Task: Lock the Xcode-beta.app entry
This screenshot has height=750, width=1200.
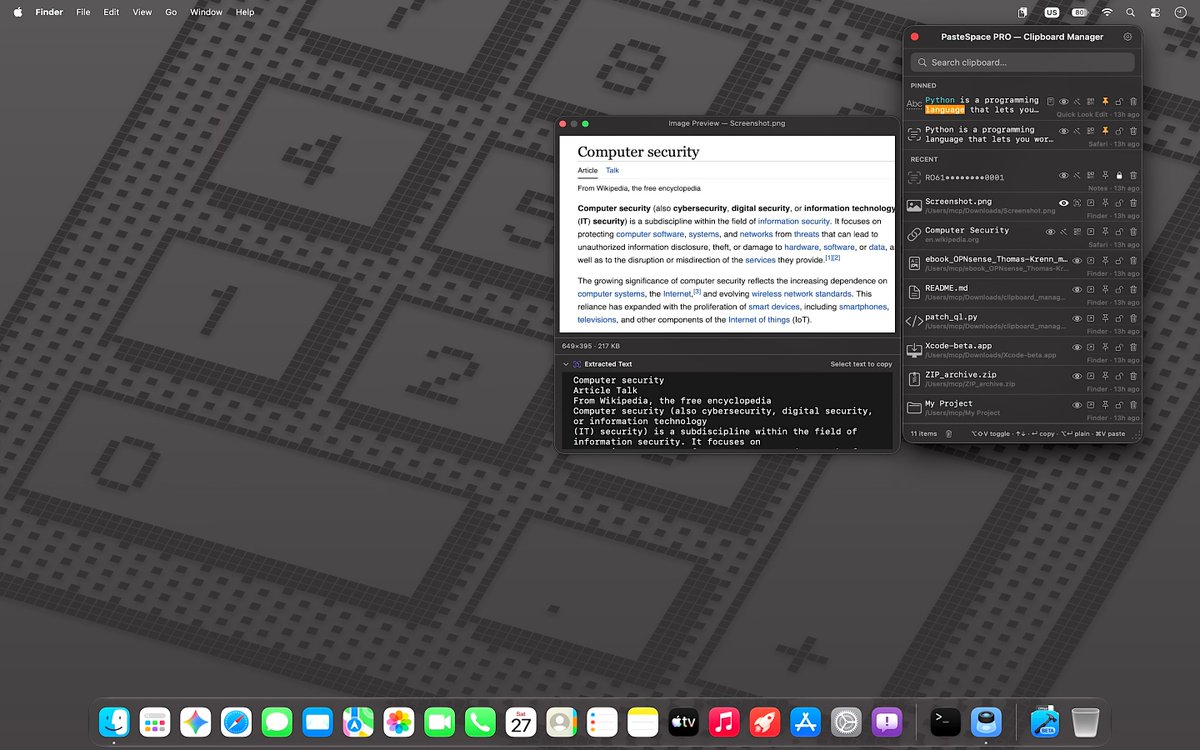Action: coord(1119,347)
